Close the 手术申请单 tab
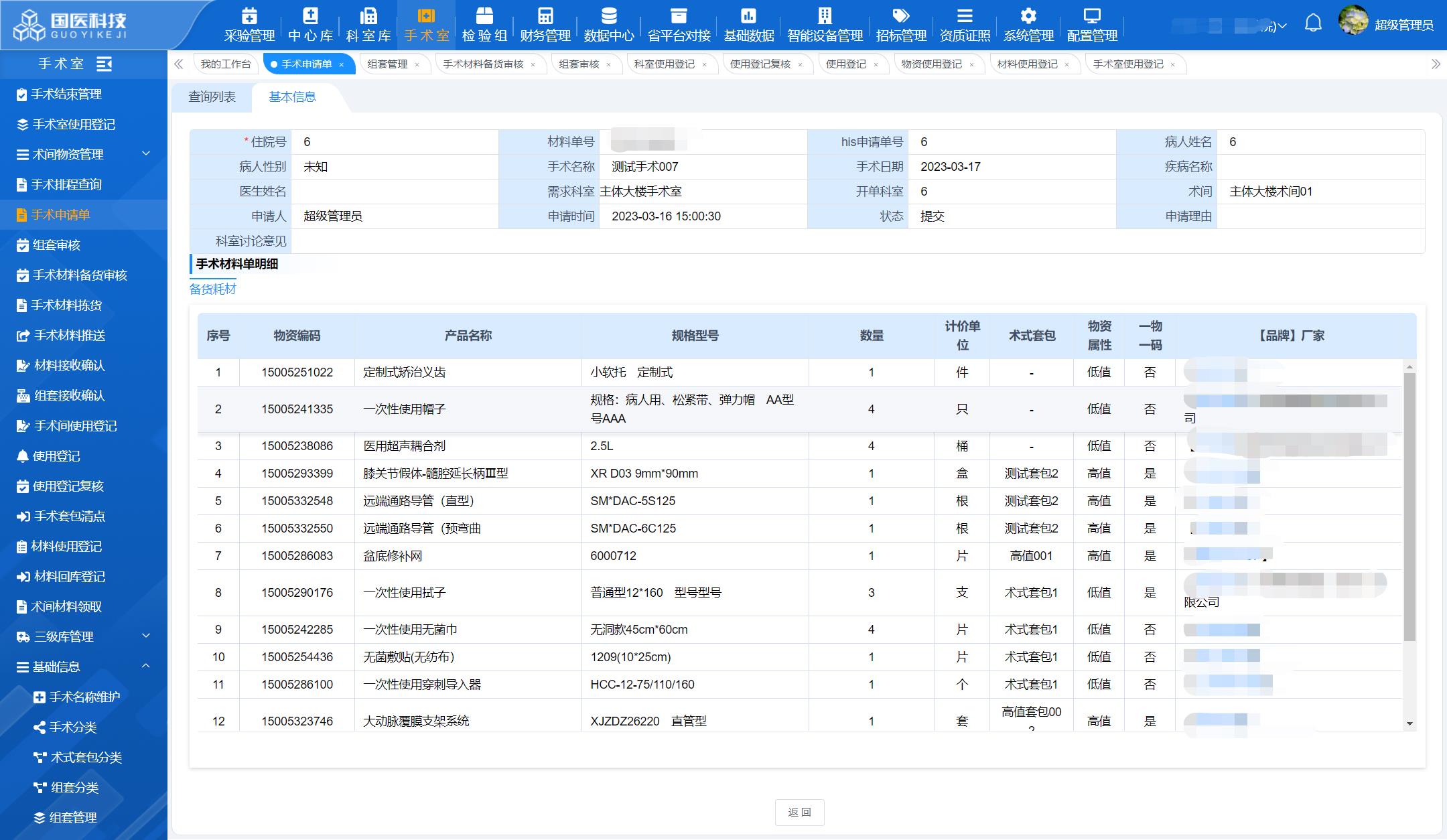The width and height of the screenshot is (1447, 840). point(342,65)
